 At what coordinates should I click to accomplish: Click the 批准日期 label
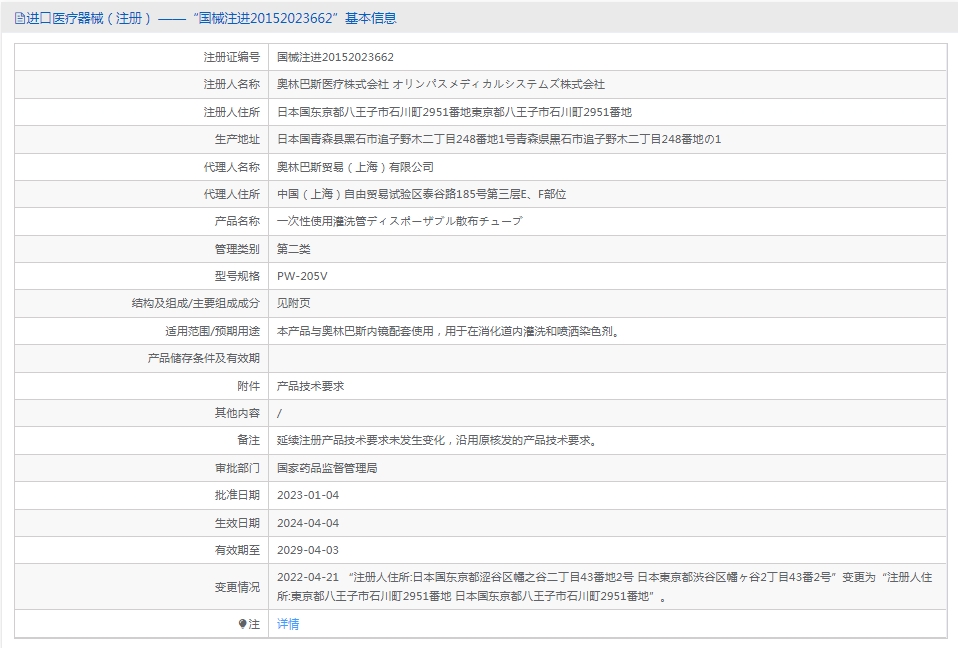237,495
